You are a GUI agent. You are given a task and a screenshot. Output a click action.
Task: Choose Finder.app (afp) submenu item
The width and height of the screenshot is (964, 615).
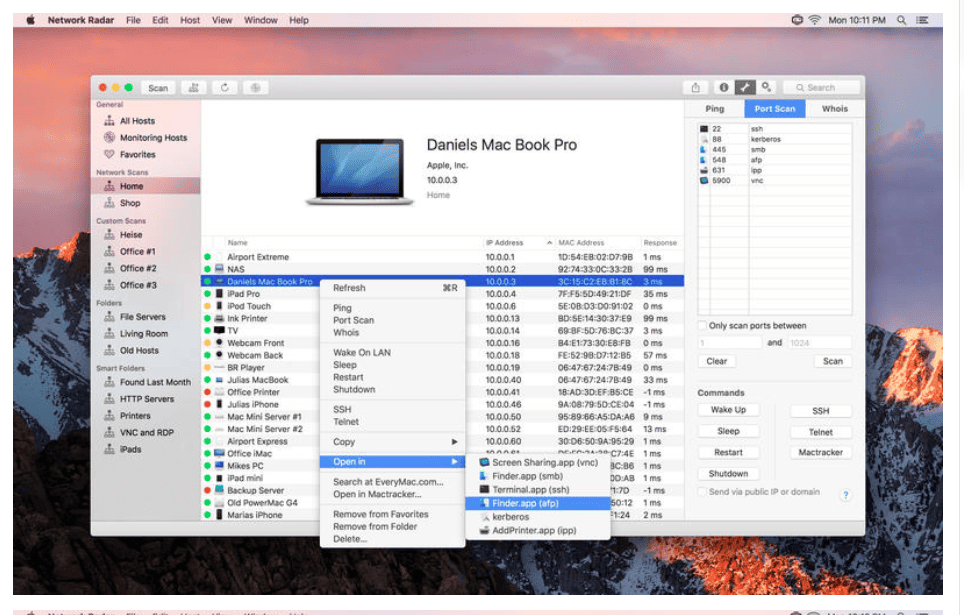[x=538, y=503]
